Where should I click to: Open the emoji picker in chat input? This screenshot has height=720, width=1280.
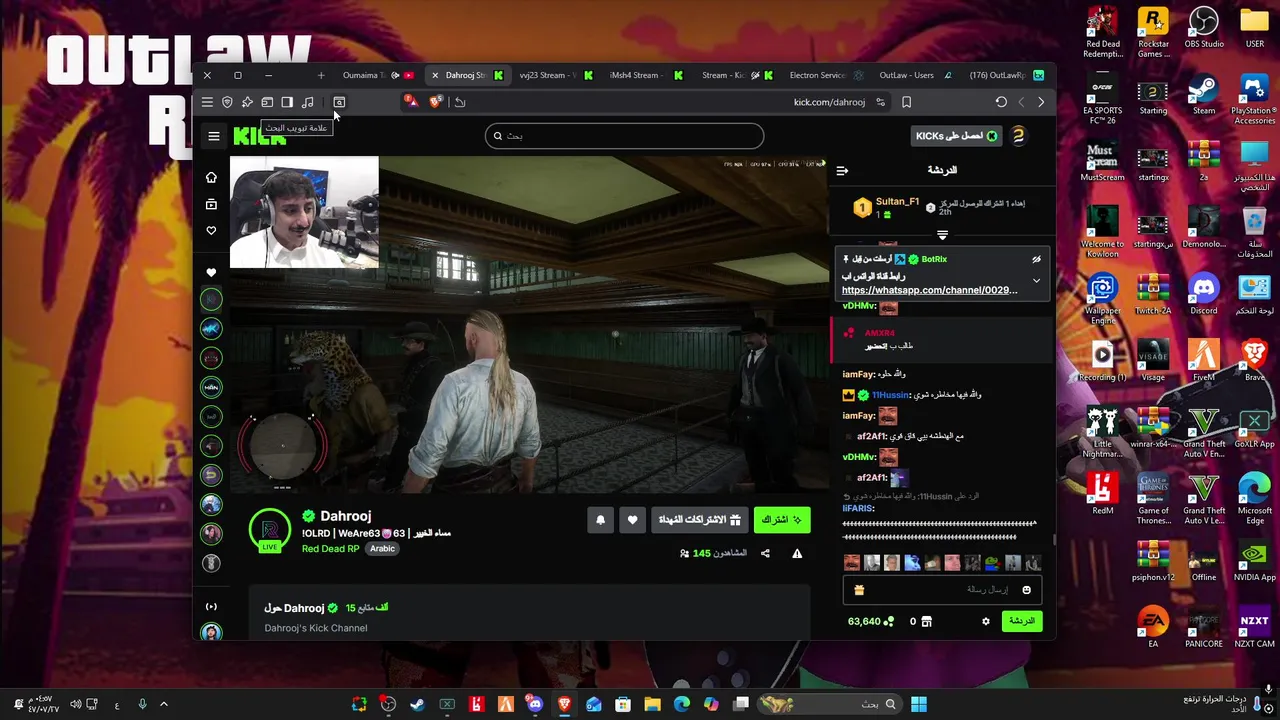point(1026,590)
